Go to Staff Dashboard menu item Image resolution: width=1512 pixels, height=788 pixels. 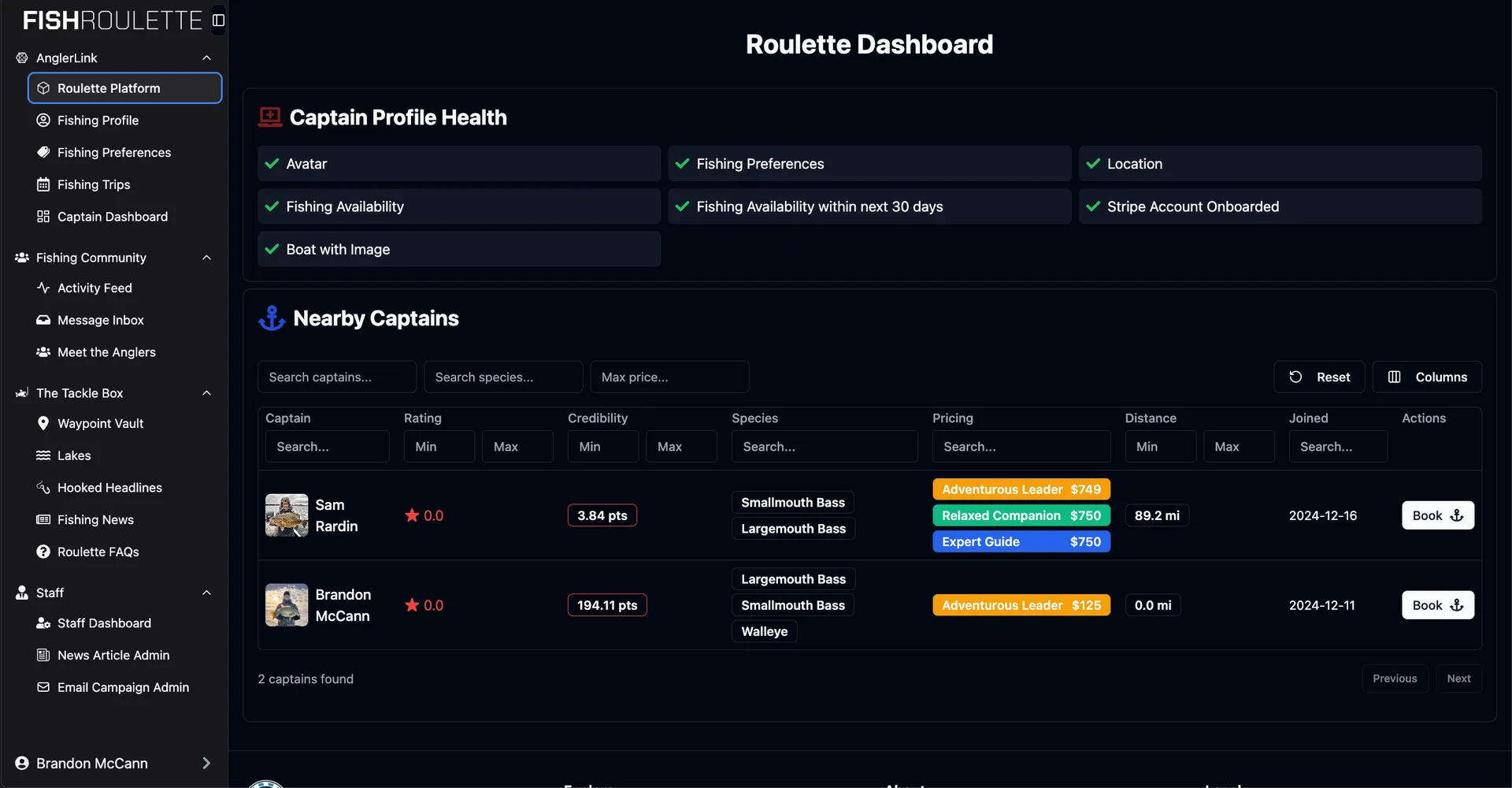(x=104, y=623)
